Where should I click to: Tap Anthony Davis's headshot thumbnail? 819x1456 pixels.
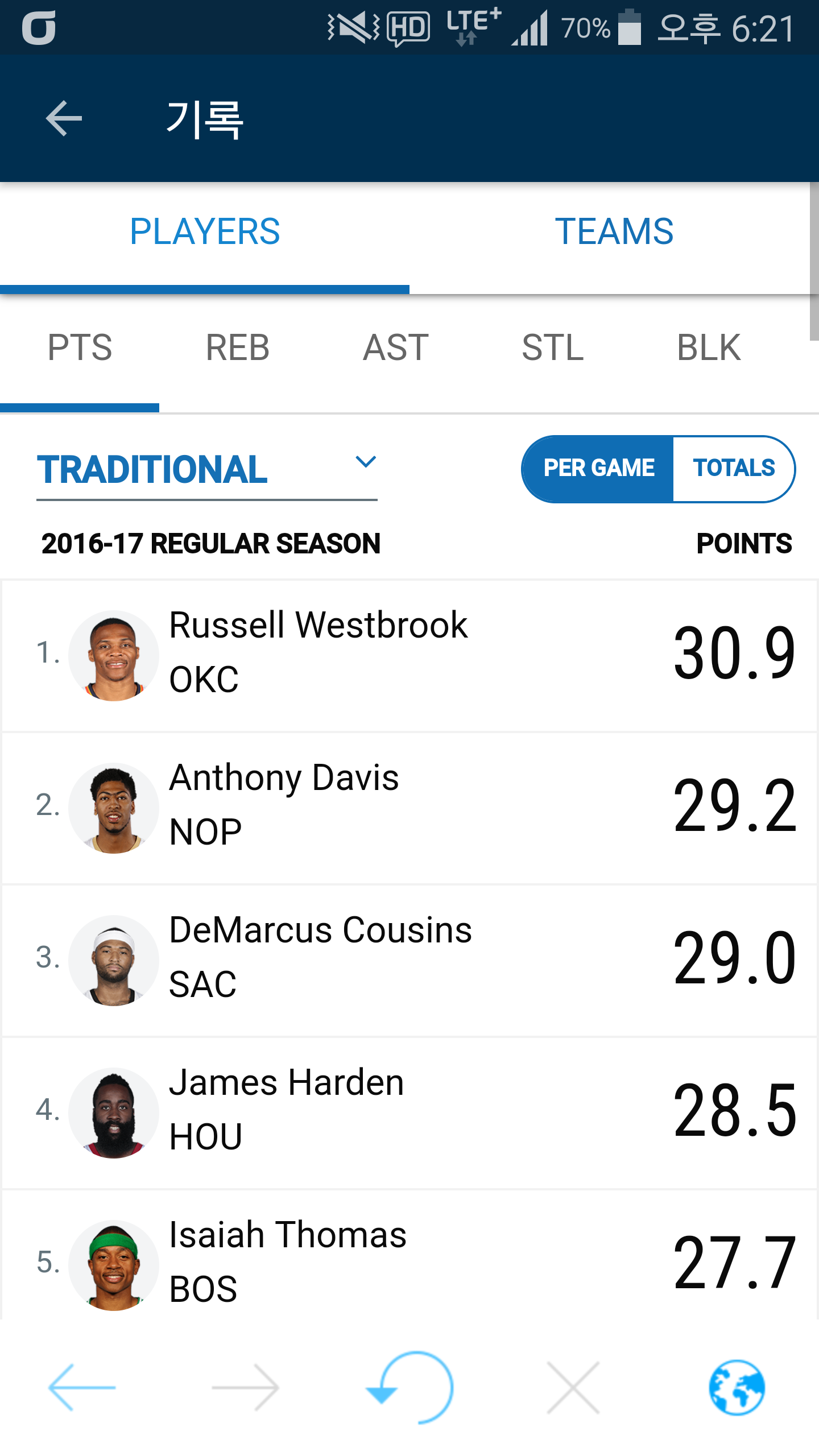click(114, 808)
